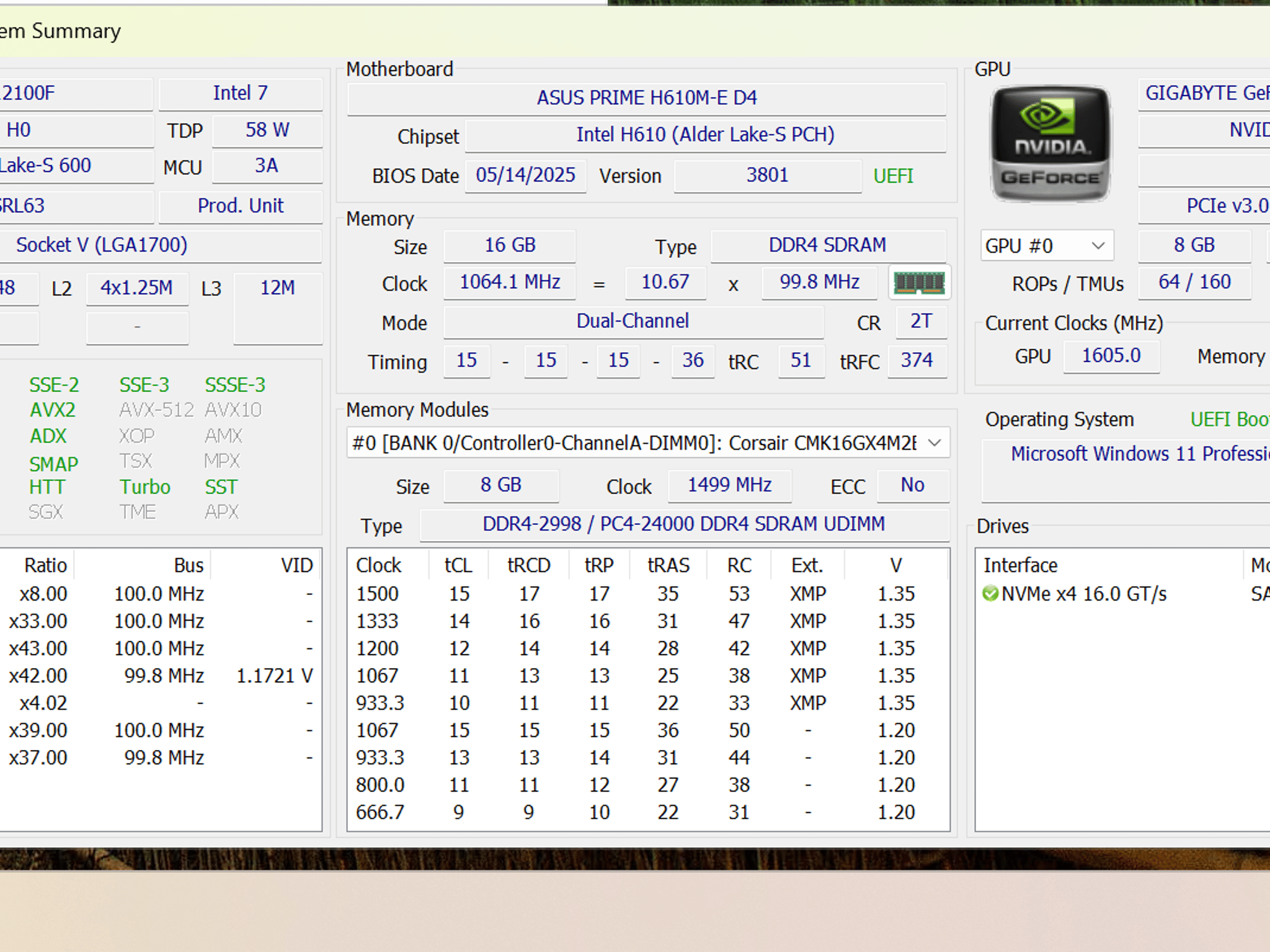
Task: Select the ASUS PRIME H610M-E D4 motherboard field
Action: (x=647, y=98)
